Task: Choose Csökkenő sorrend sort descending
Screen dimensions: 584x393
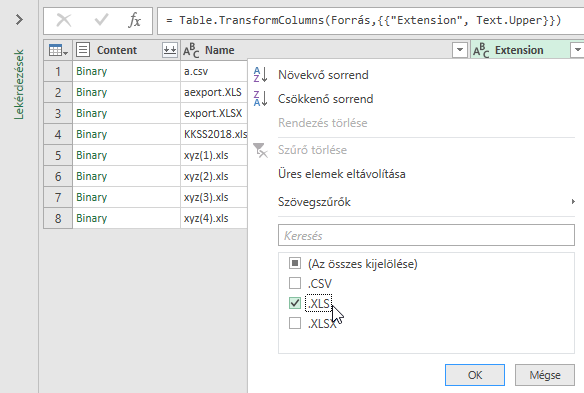Action: pyautogui.click(x=325, y=99)
